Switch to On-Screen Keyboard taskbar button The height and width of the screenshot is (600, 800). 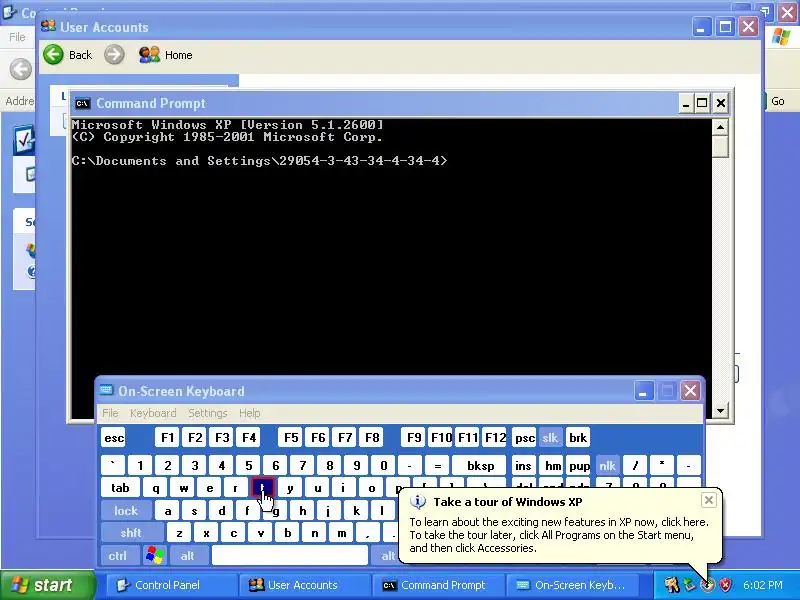(x=570, y=585)
